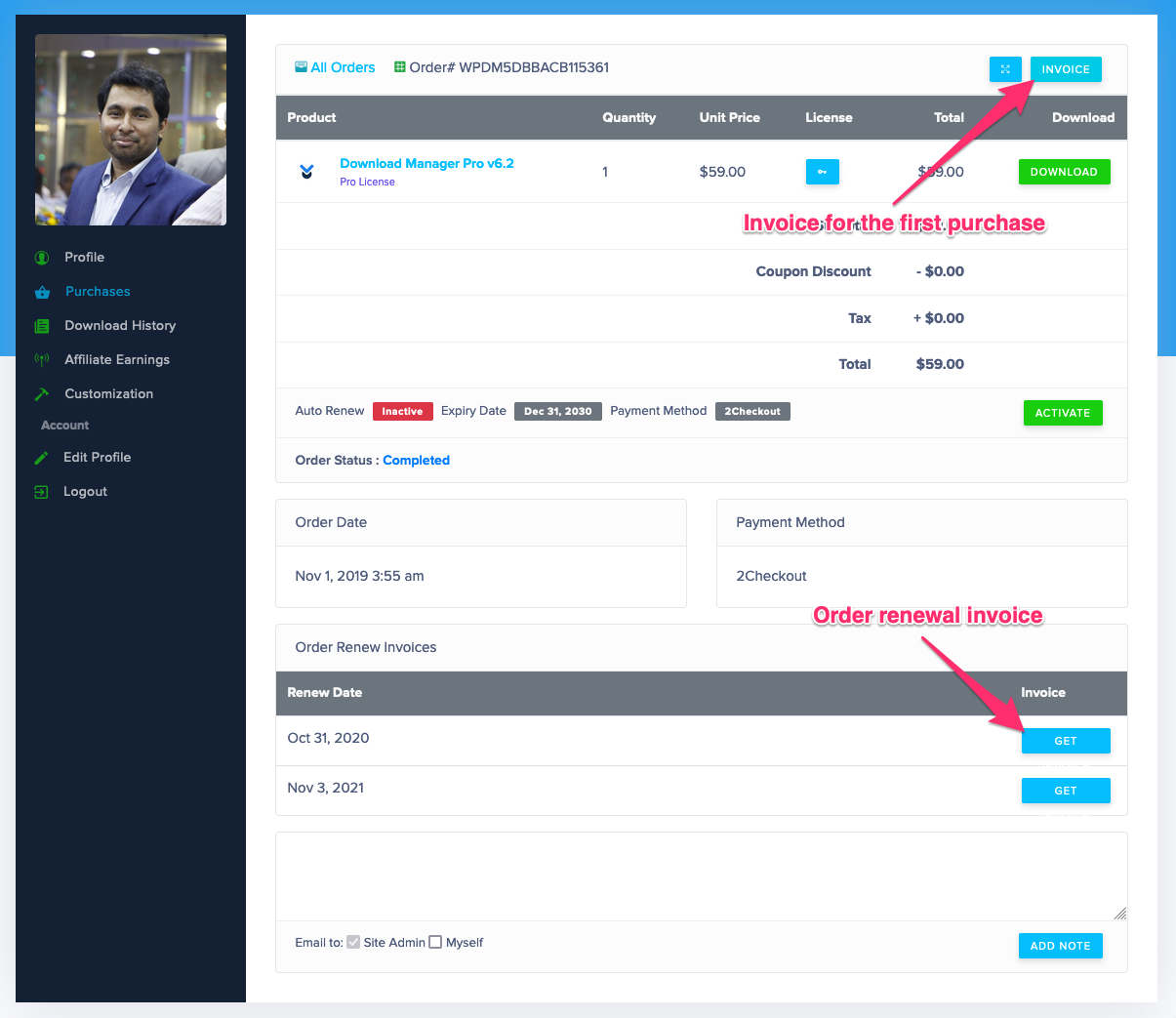This screenshot has width=1176, height=1018.
Task: Uncheck the Site Admin checkbox
Action: tap(353, 941)
